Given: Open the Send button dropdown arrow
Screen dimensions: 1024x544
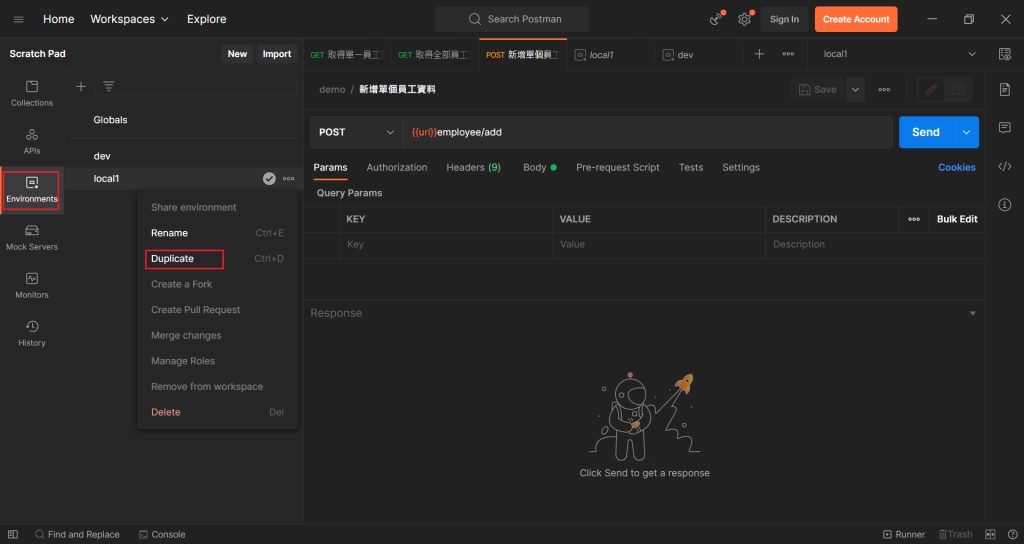Looking at the screenshot, I should coord(966,132).
